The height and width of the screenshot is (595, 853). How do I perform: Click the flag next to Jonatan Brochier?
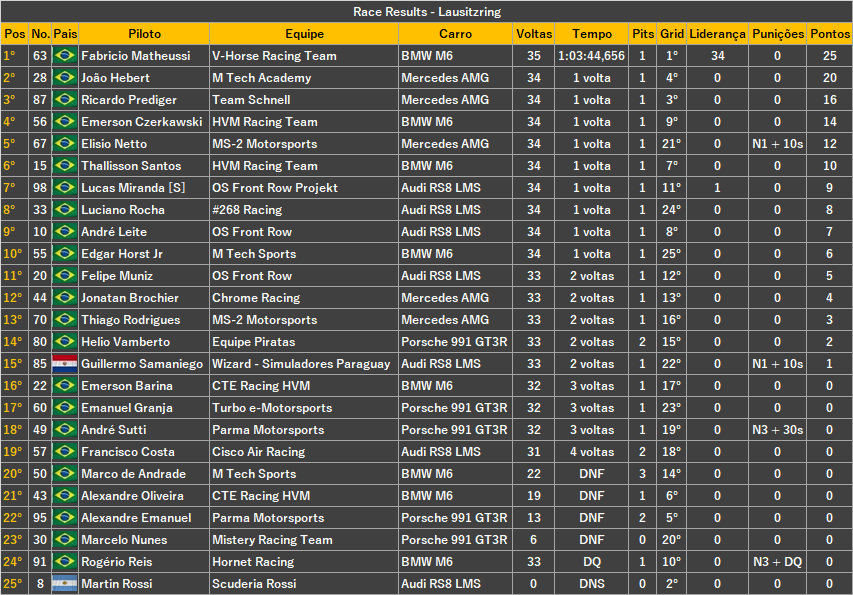tap(65, 298)
